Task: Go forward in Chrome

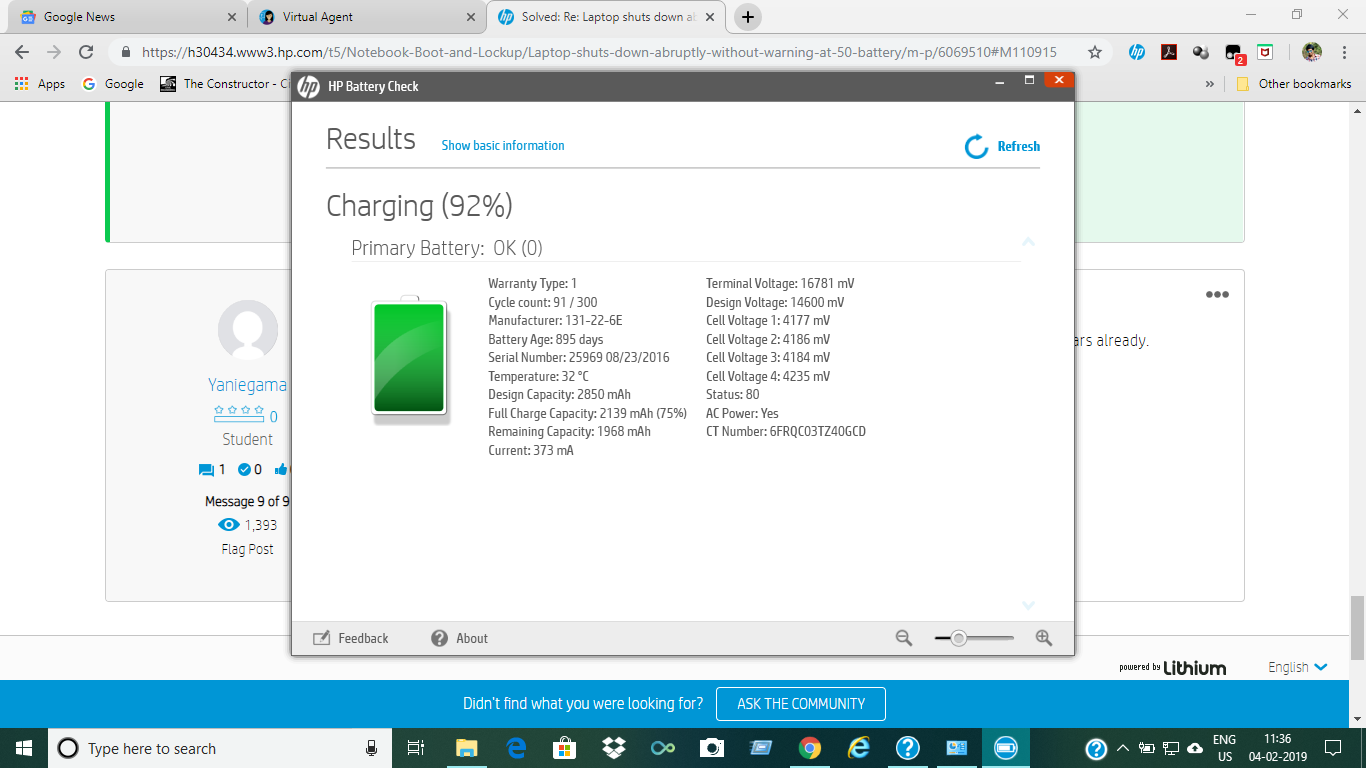Action: pyautogui.click(x=54, y=52)
